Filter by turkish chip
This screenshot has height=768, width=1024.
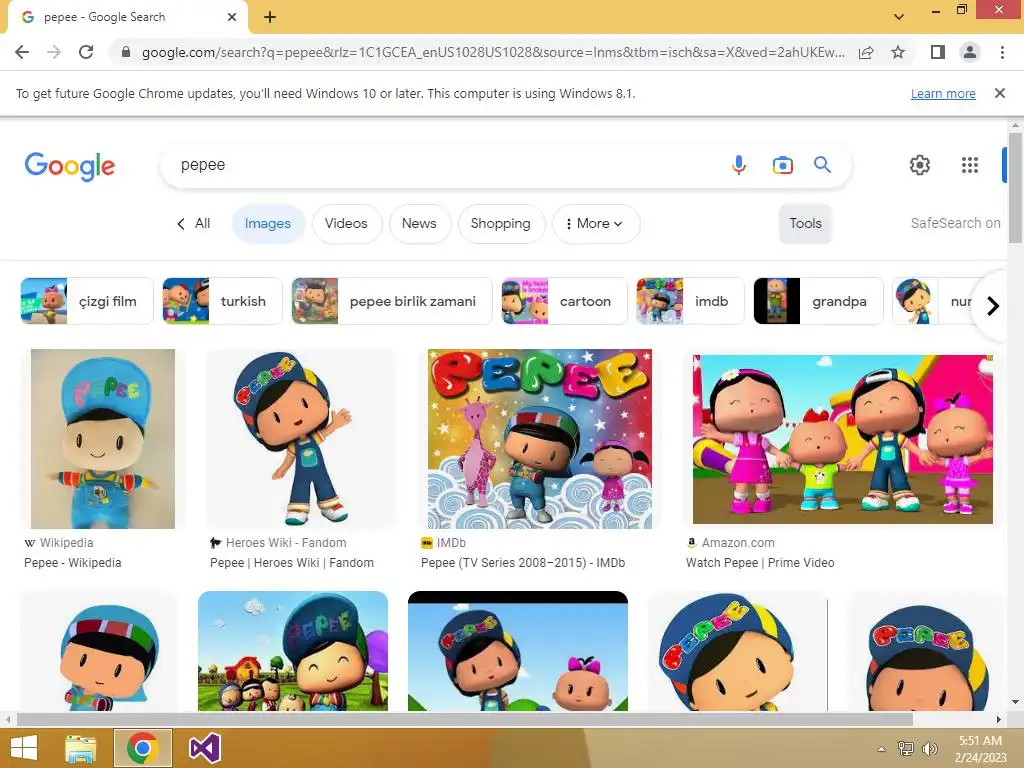pos(222,301)
